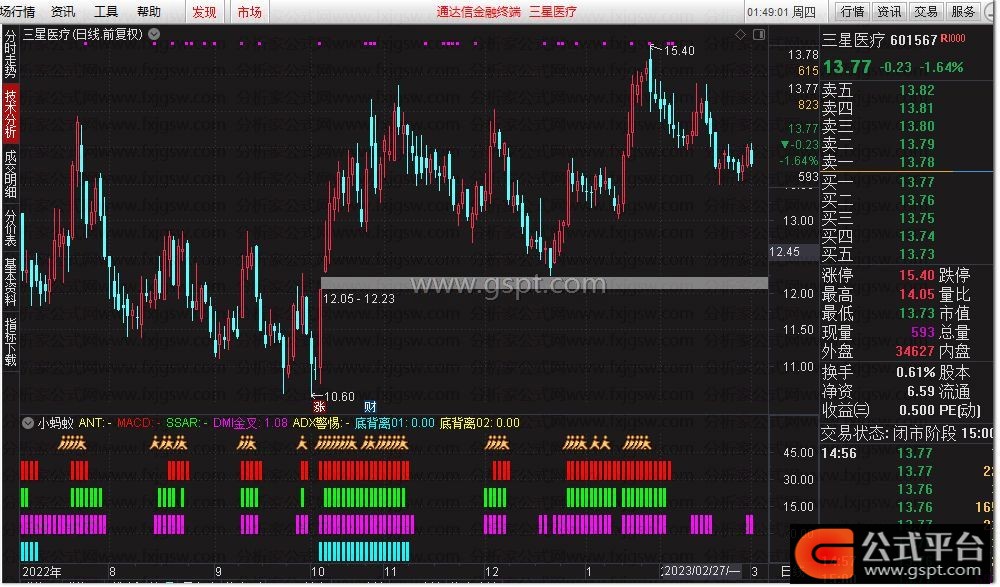Click the DMI金叉: 1.08 value label
1000x587 pixels.
[x=250, y=422]
